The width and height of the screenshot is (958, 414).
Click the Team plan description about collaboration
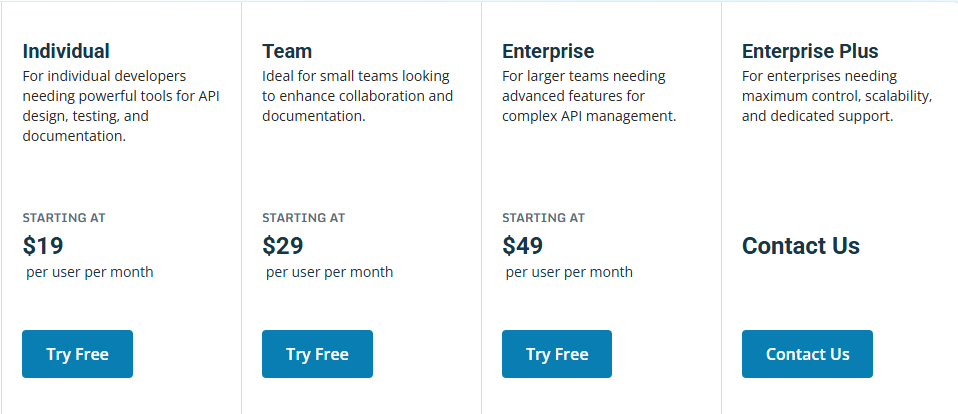357,96
